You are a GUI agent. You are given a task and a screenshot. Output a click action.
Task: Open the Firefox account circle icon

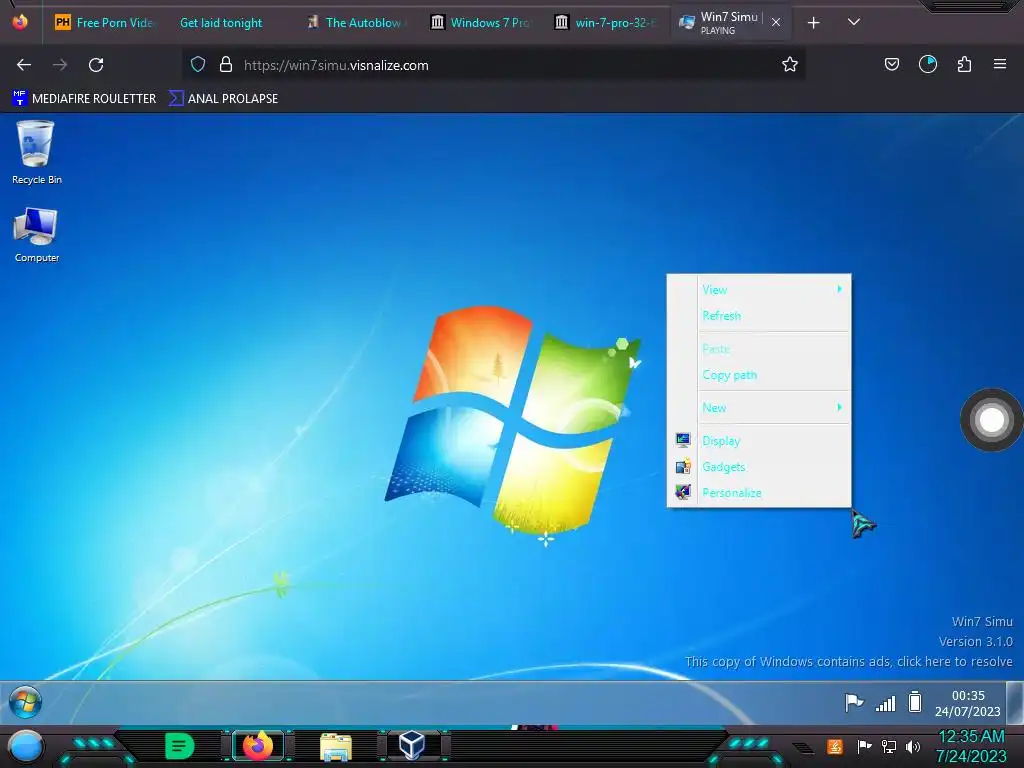927,65
